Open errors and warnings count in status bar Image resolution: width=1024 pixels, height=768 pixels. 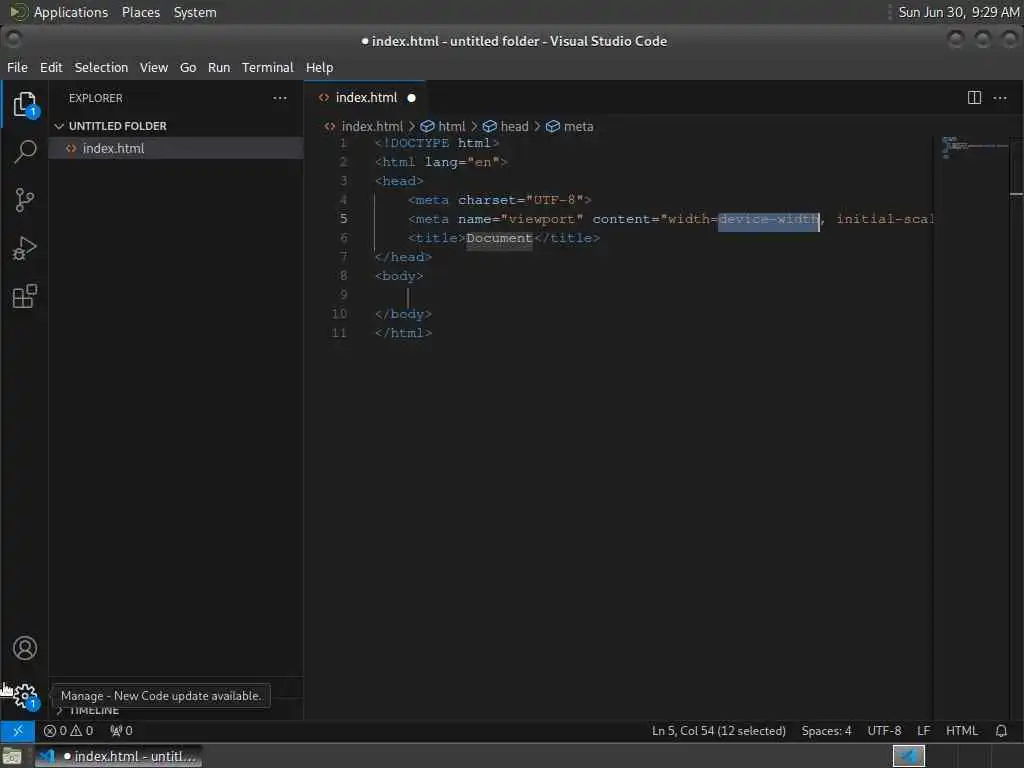[68, 731]
